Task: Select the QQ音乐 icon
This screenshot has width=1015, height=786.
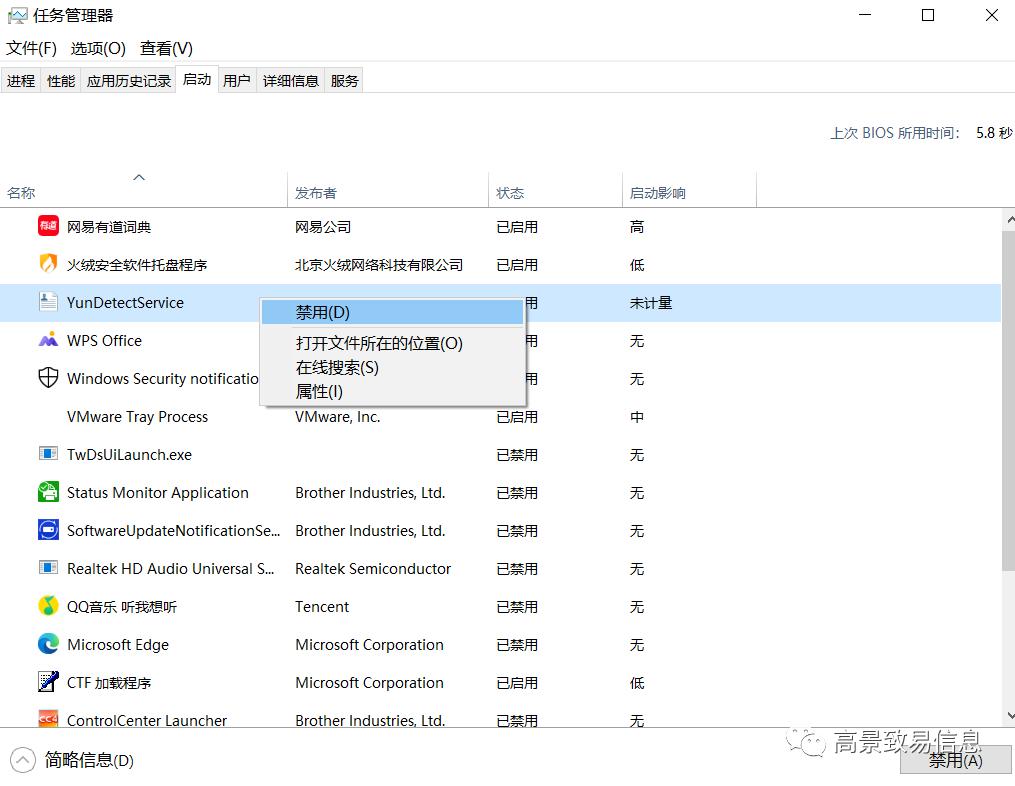Action: 47,606
